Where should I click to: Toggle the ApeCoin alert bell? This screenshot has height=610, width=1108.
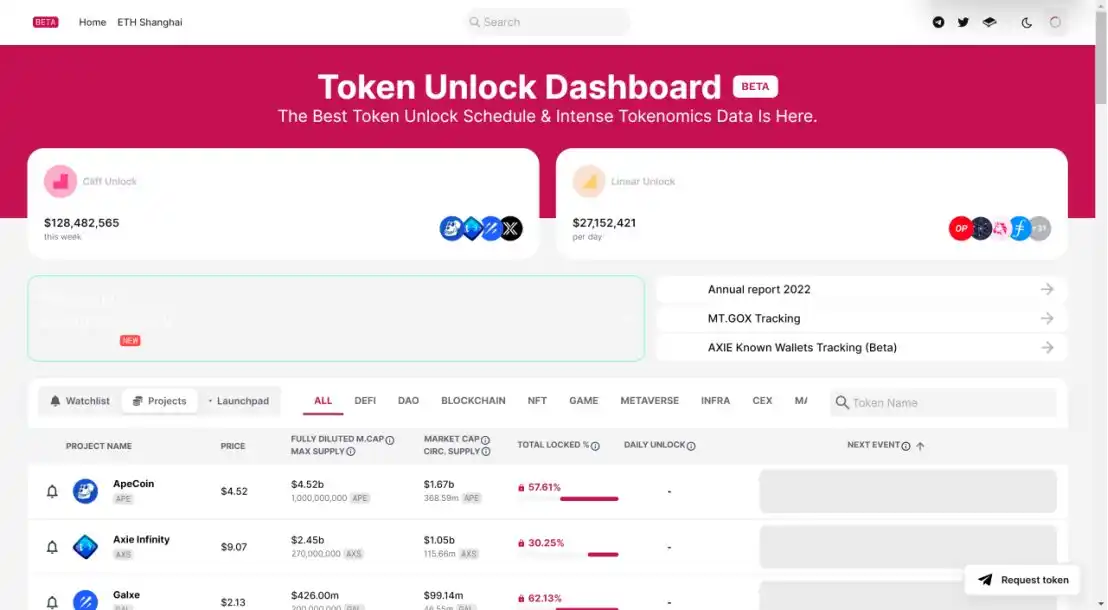click(x=52, y=491)
